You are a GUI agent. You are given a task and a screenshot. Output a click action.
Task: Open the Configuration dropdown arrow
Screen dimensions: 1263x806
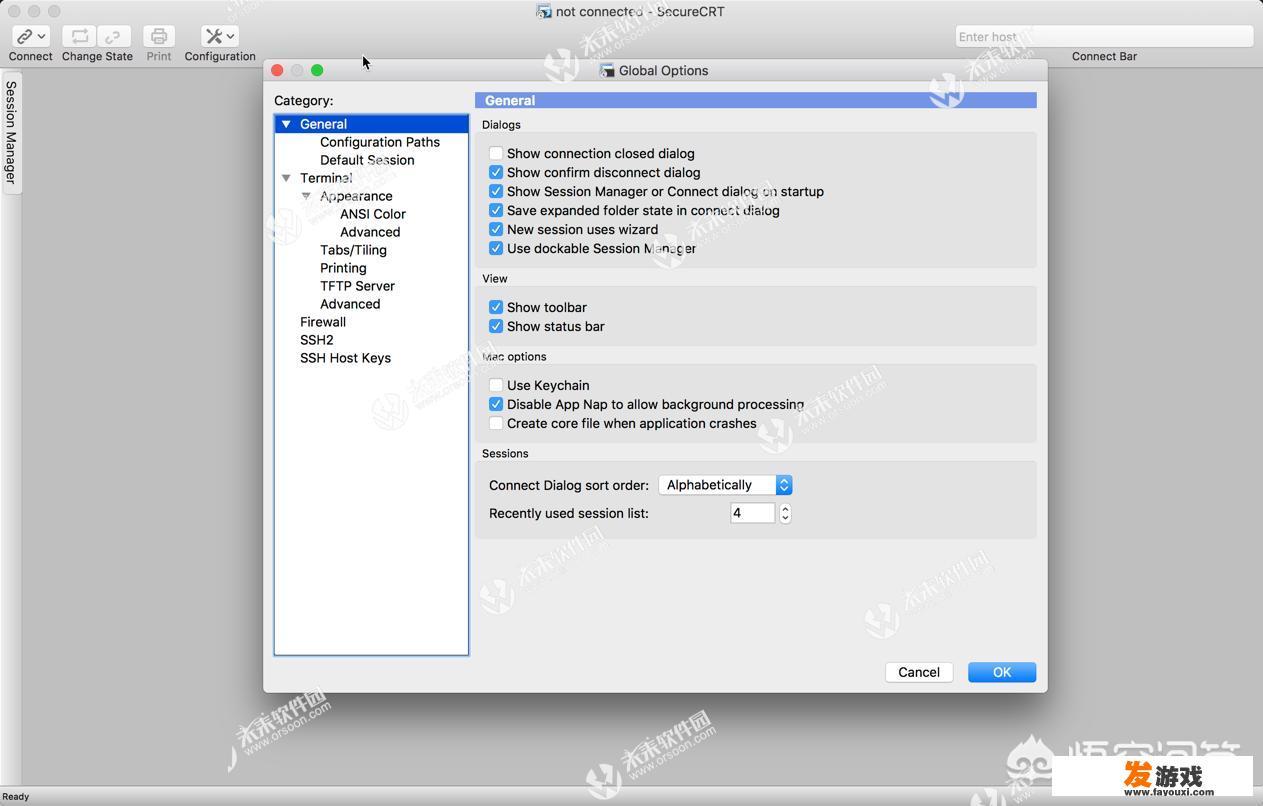pos(231,36)
